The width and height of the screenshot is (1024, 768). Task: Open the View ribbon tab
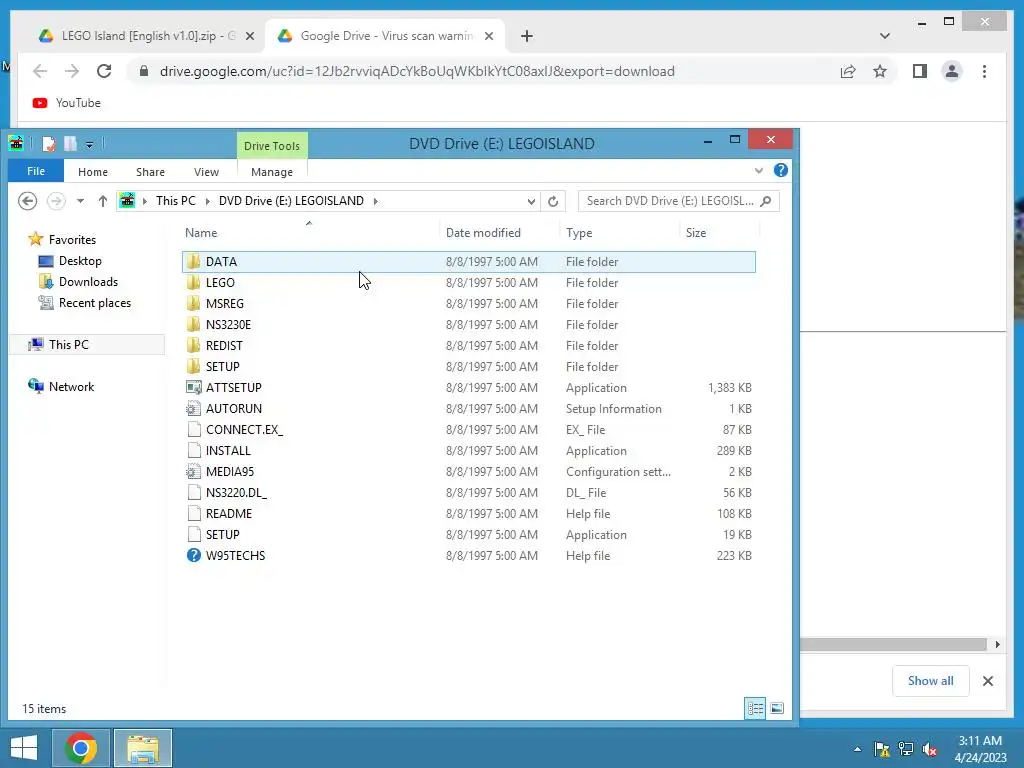click(x=206, y=172)
